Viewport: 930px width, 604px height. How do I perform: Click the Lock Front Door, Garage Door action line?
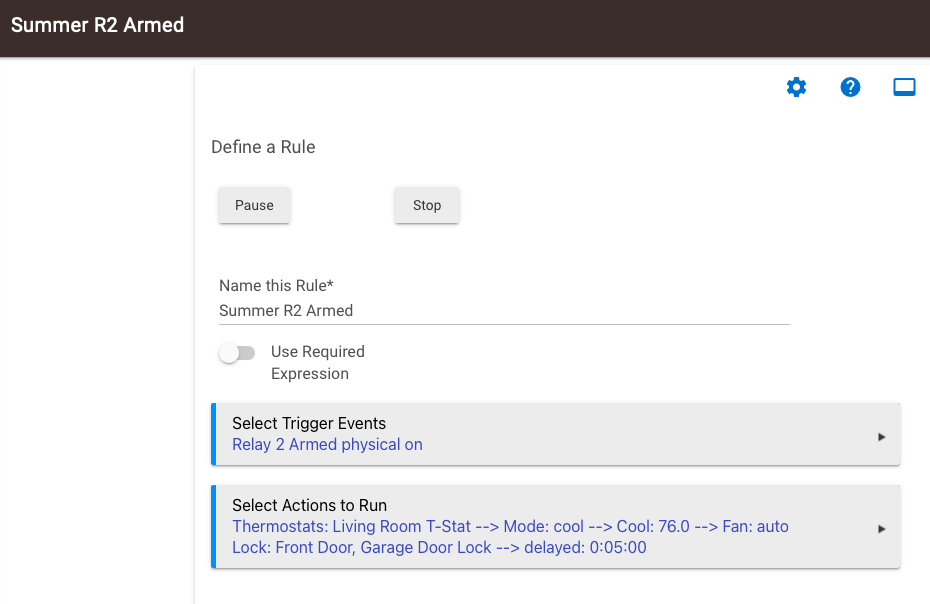pyautogui.click(x=439, y=547)
